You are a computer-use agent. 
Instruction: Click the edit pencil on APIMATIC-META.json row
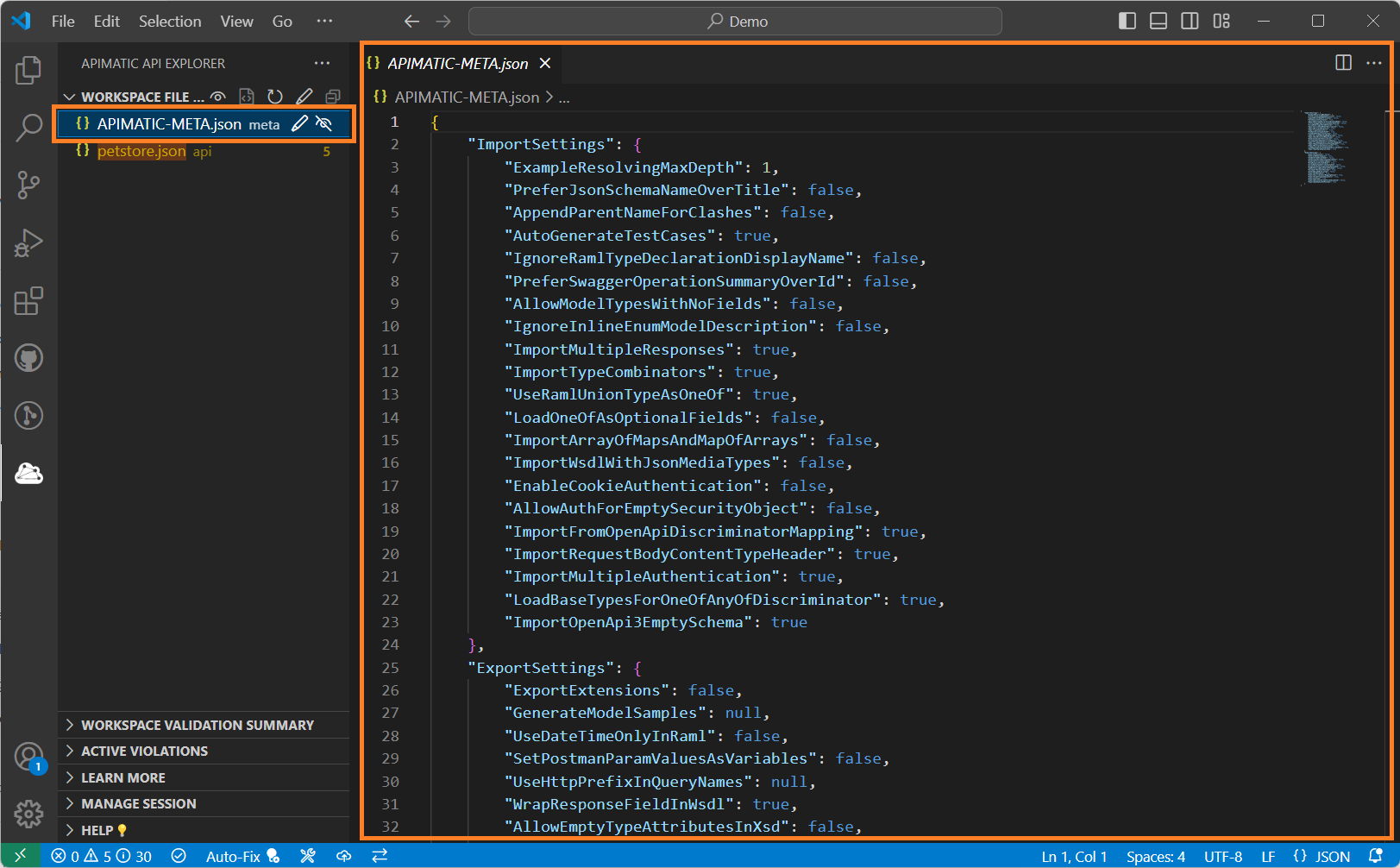(x=299, y=123)
